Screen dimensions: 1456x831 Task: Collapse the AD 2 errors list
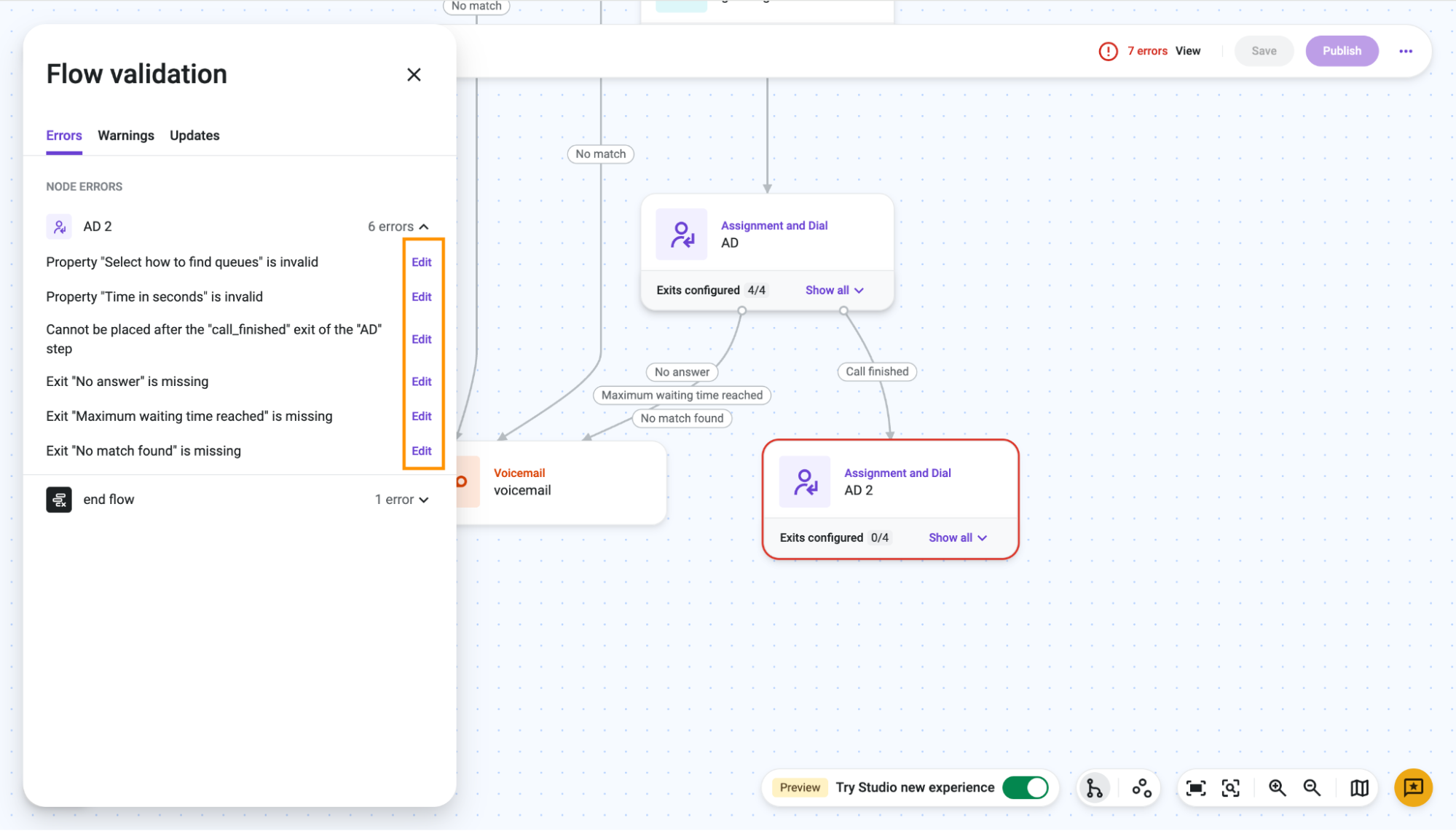(x=398, y=227)
